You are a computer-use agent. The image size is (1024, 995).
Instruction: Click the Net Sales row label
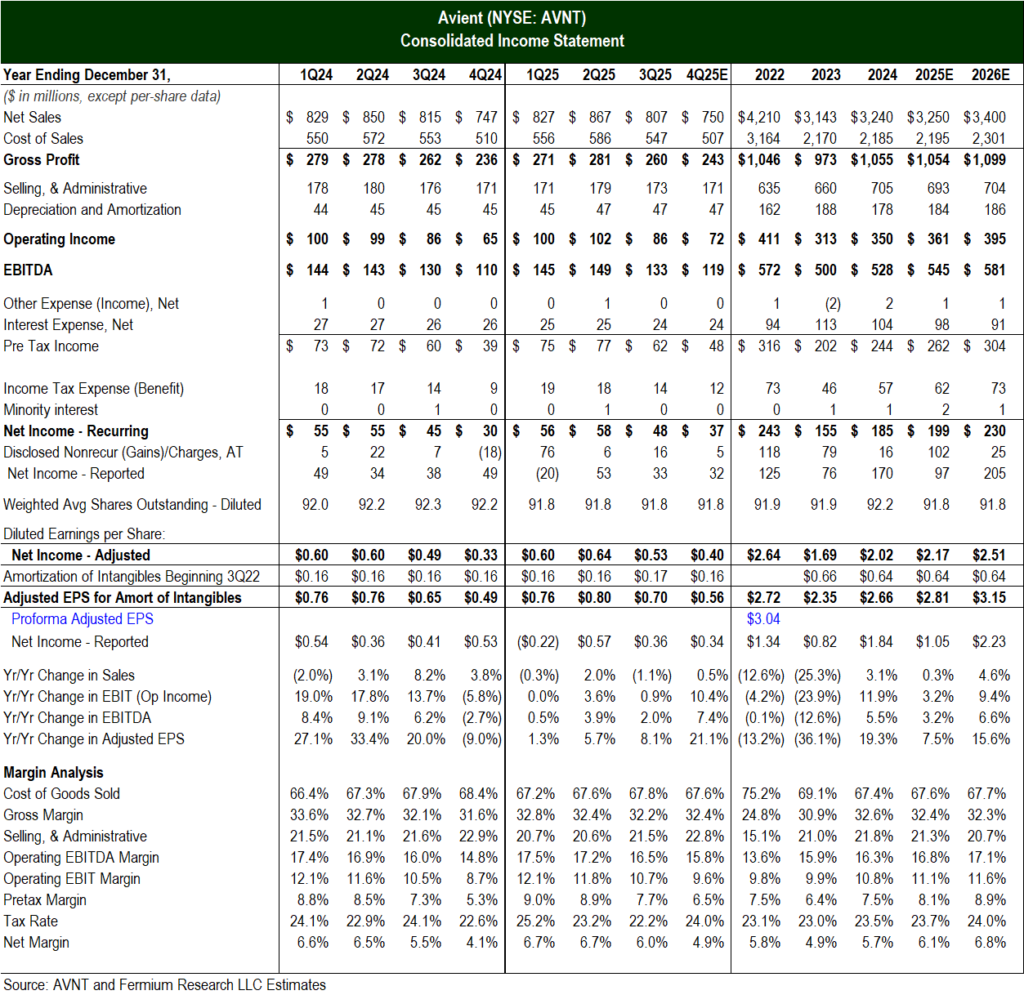[32, 117]
